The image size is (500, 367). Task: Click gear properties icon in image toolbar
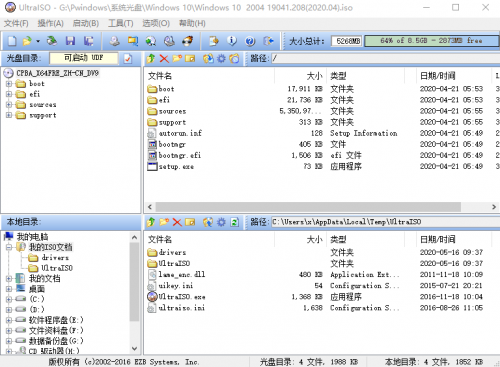pos(221,59)
